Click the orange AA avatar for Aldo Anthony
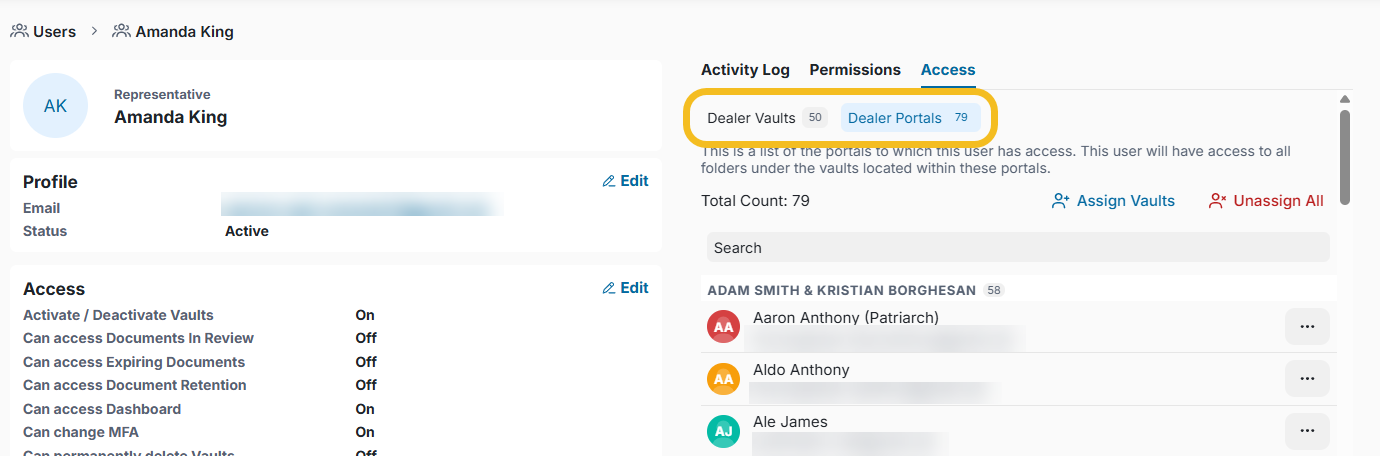Image resolution: width=1380 pixels, height=456 pixels. (x=724, y=379)
